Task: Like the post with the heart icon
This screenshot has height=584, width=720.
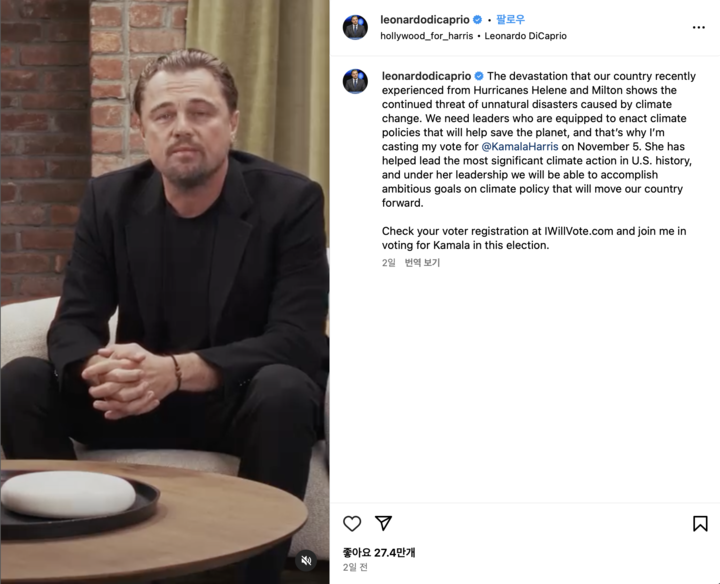Action: tap(352, 523)
